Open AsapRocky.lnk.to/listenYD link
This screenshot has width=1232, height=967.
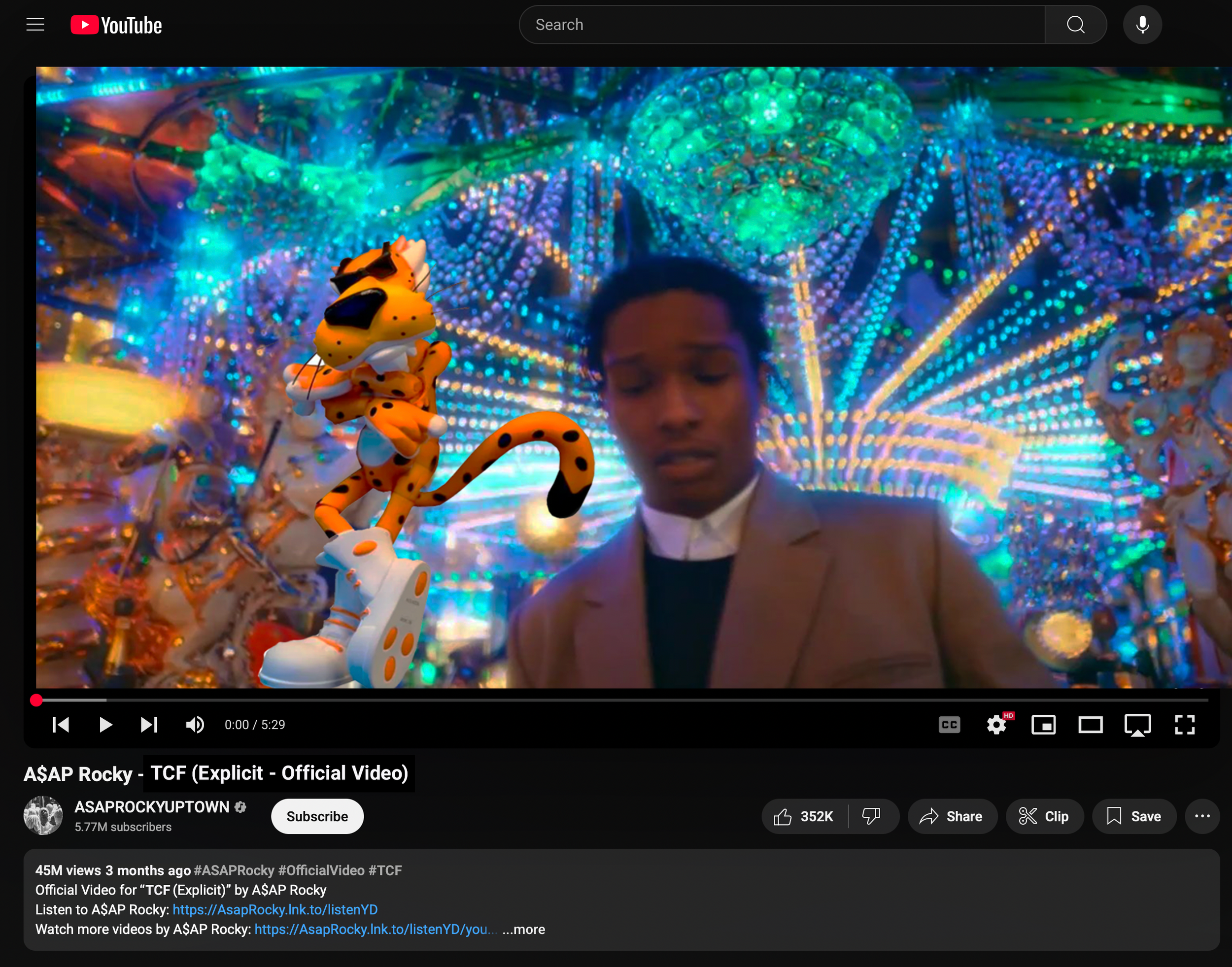point(274,909)
